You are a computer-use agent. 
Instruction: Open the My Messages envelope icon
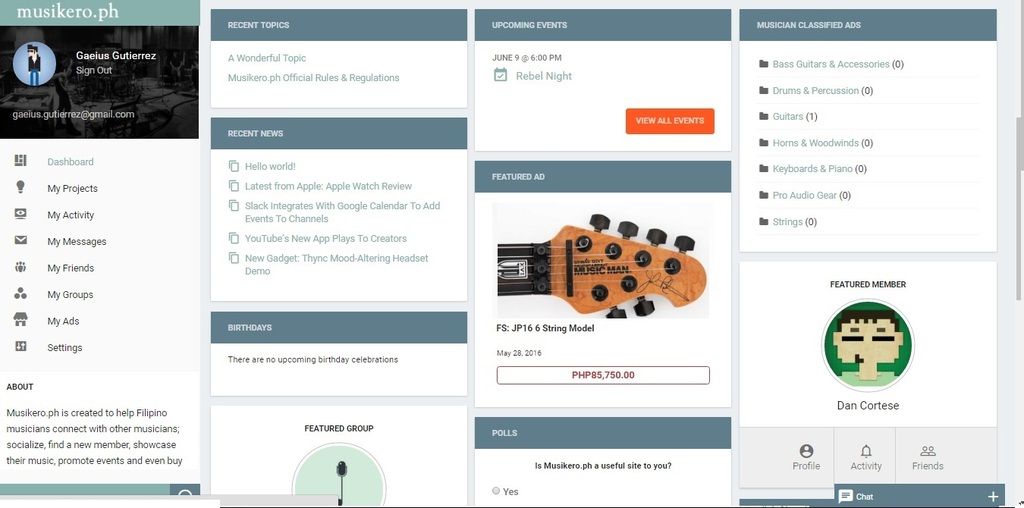coord(20,240)
